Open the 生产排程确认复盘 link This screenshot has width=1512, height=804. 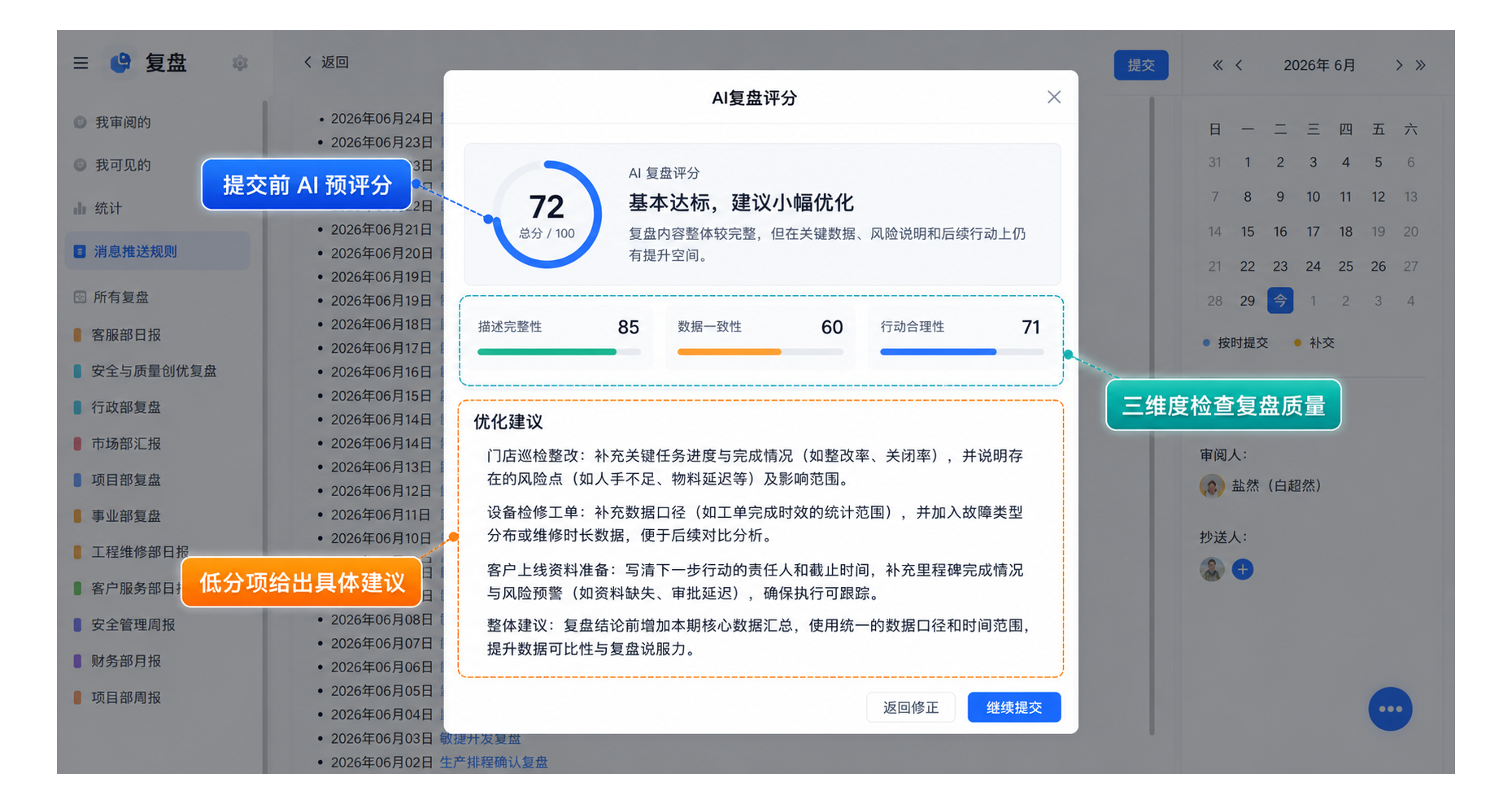coord(494,762)
